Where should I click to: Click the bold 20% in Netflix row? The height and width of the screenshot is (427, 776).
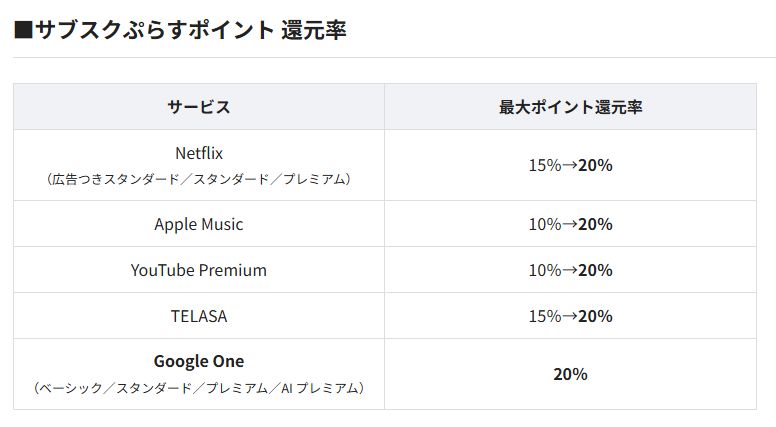[x=595, y=165]
